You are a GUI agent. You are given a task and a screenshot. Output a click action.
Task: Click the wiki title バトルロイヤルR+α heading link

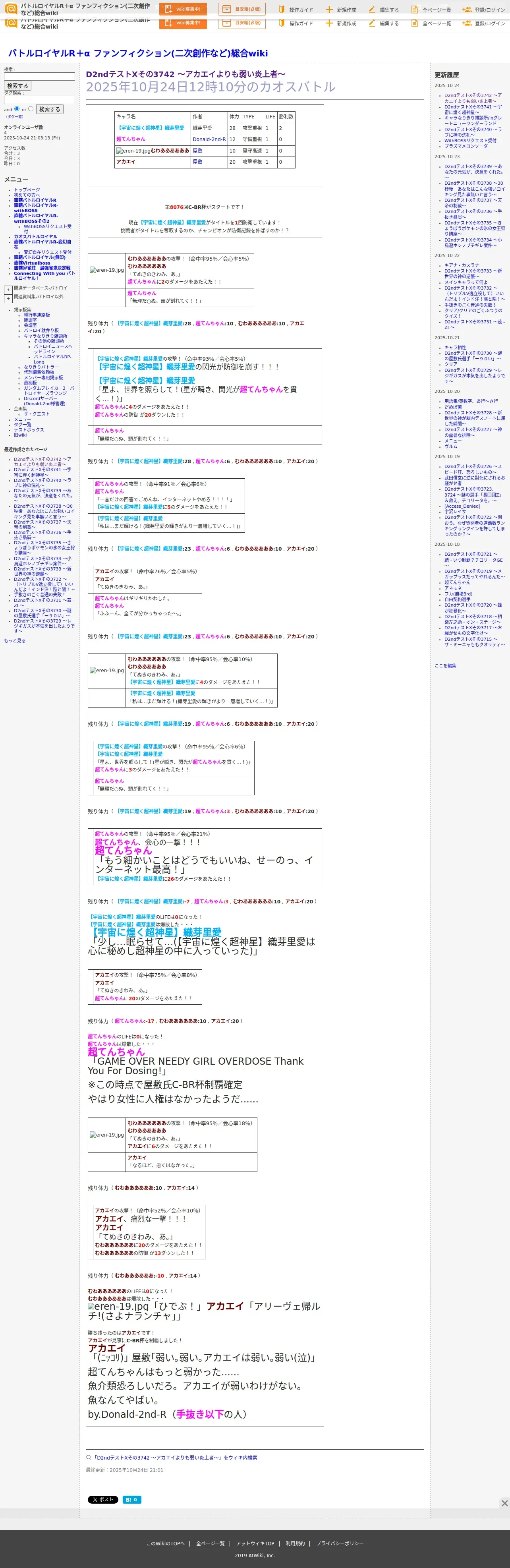click(x=137, y=53)
